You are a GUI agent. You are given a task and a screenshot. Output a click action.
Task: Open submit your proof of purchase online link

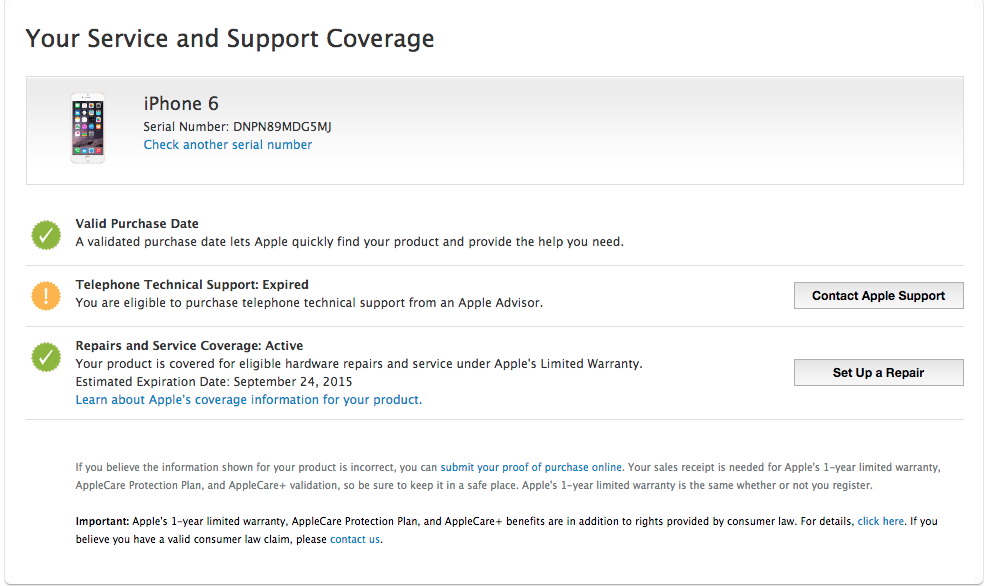[x=531, y=467]
